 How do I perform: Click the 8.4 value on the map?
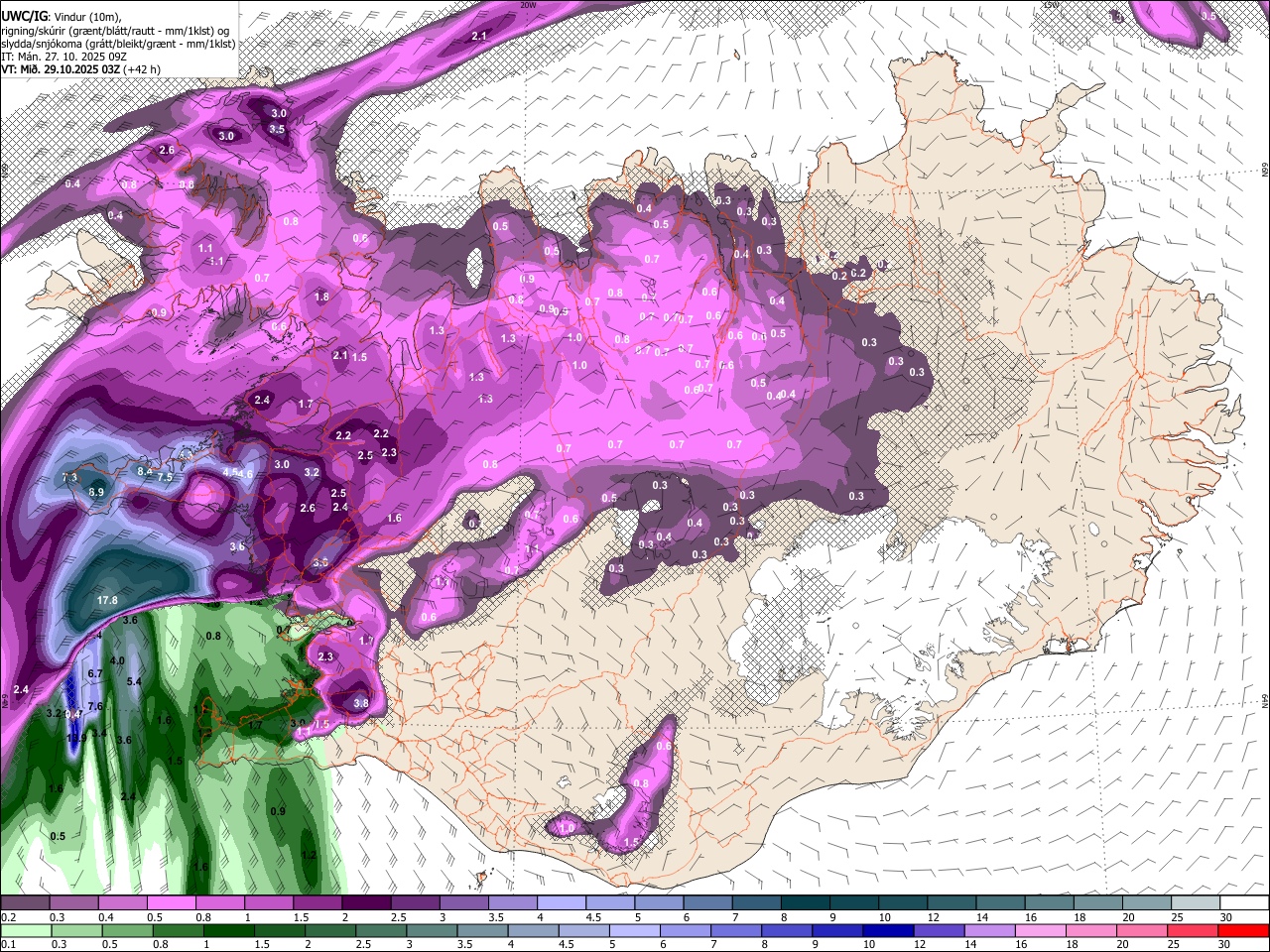[x=145, y=471]
